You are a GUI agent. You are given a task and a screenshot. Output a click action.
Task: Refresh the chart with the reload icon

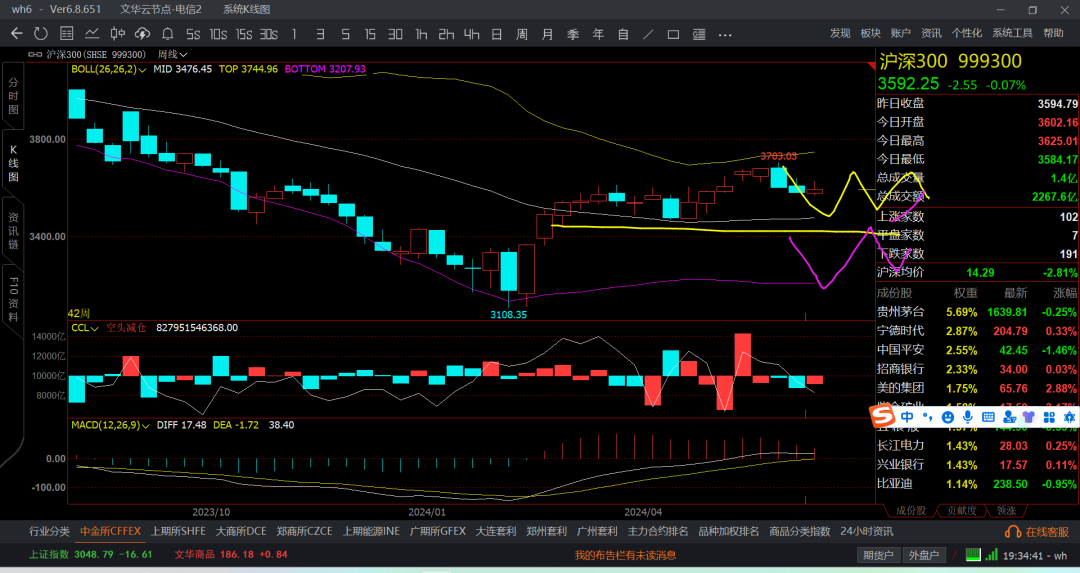coord(41,34)
